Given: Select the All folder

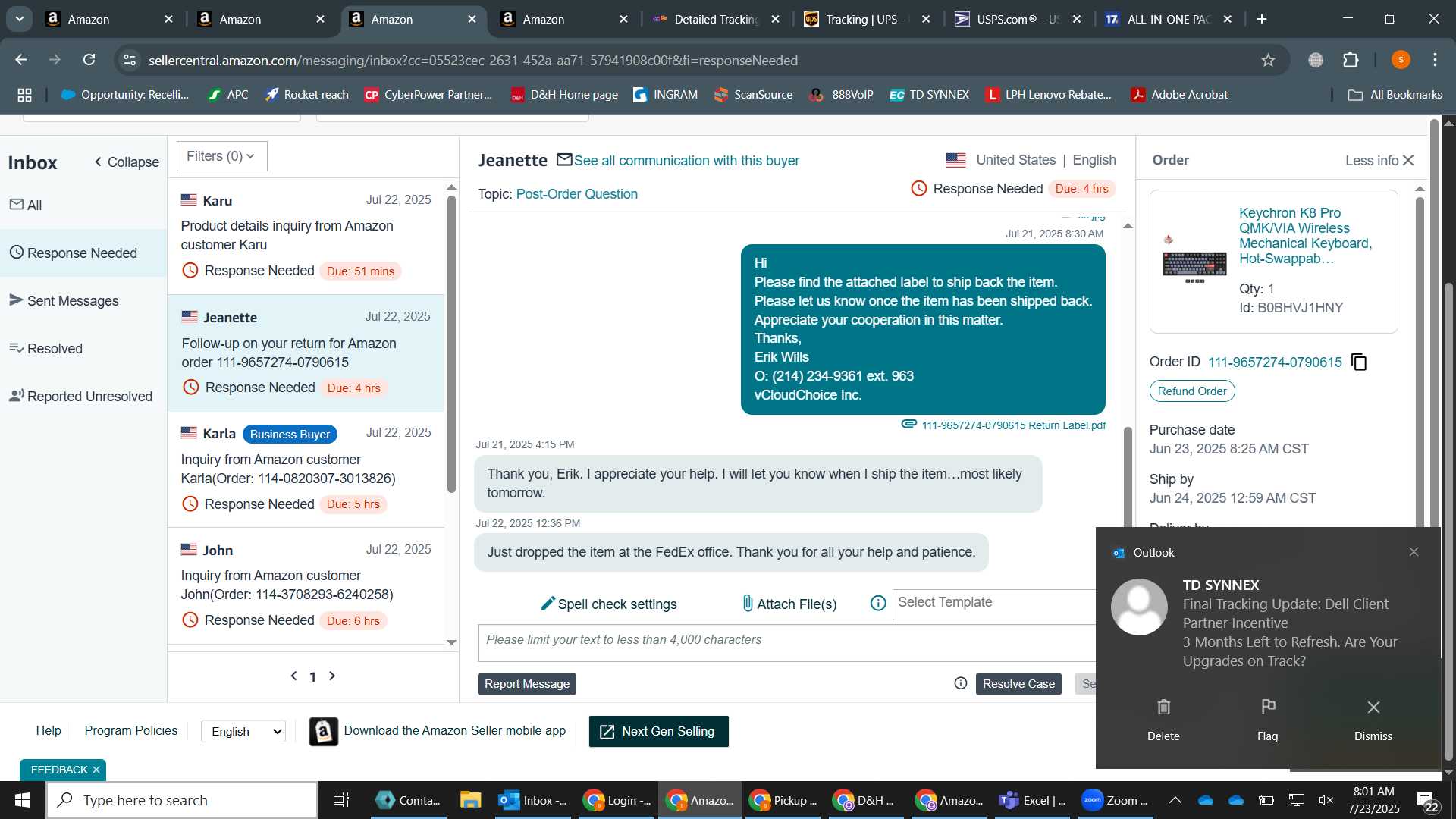Looking at the screenshot, I should (x=83, y=205).
